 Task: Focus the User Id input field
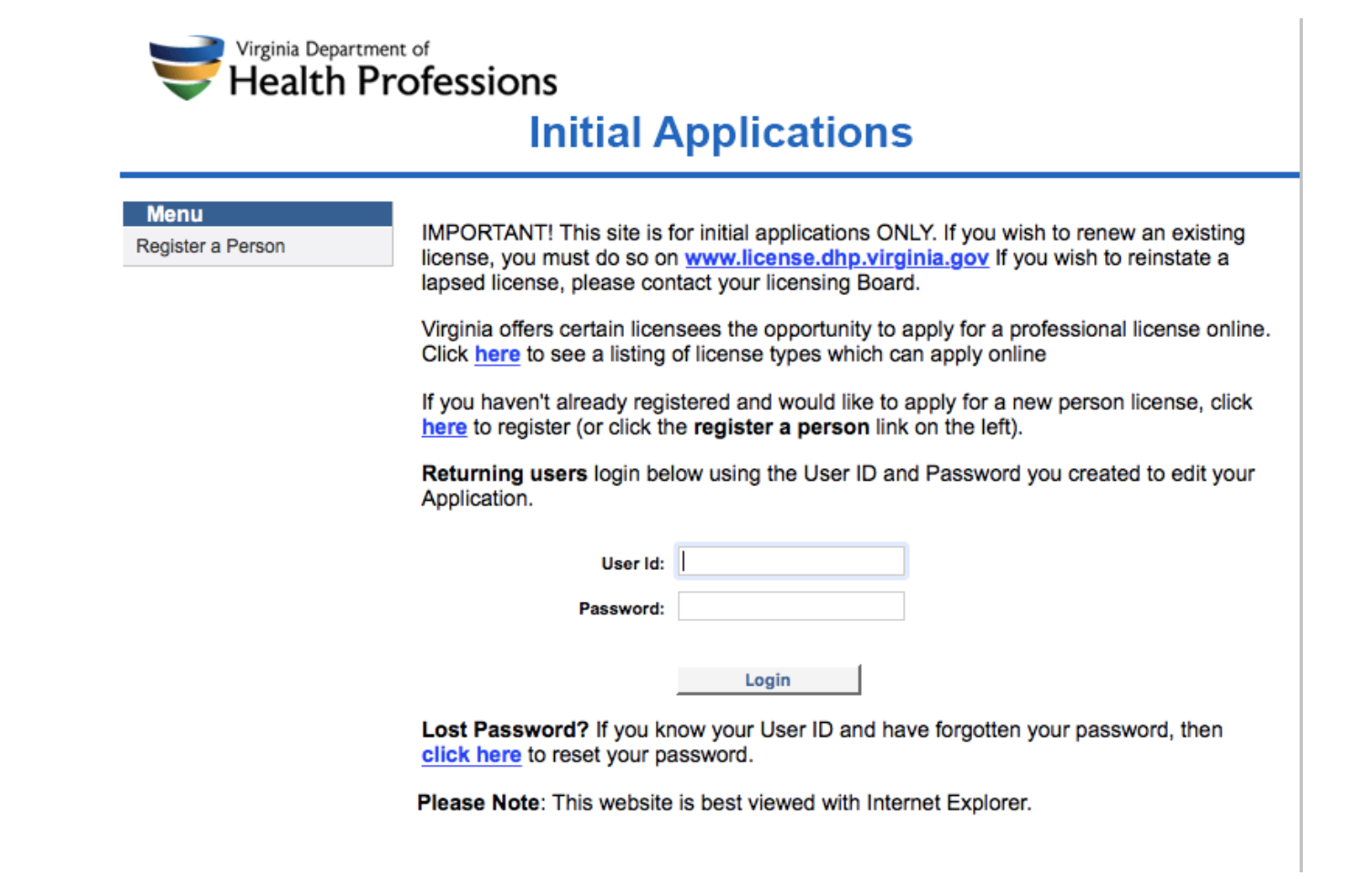tap(791, 561)
